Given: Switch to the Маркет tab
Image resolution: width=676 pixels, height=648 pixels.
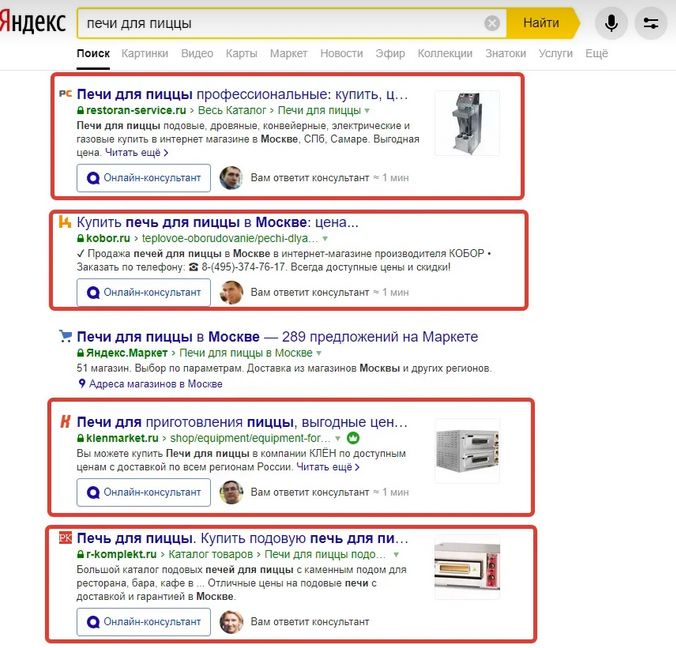Looking at the screenshot, I should point(288,53).
